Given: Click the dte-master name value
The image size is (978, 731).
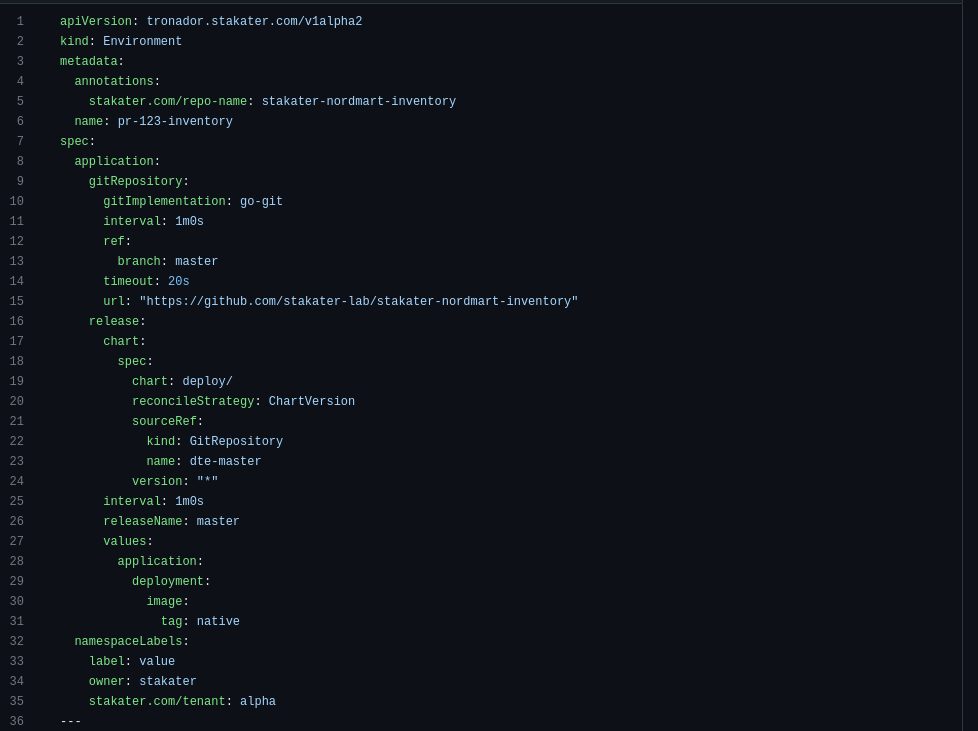Looking at the screenshot, I should coord(225,461).
